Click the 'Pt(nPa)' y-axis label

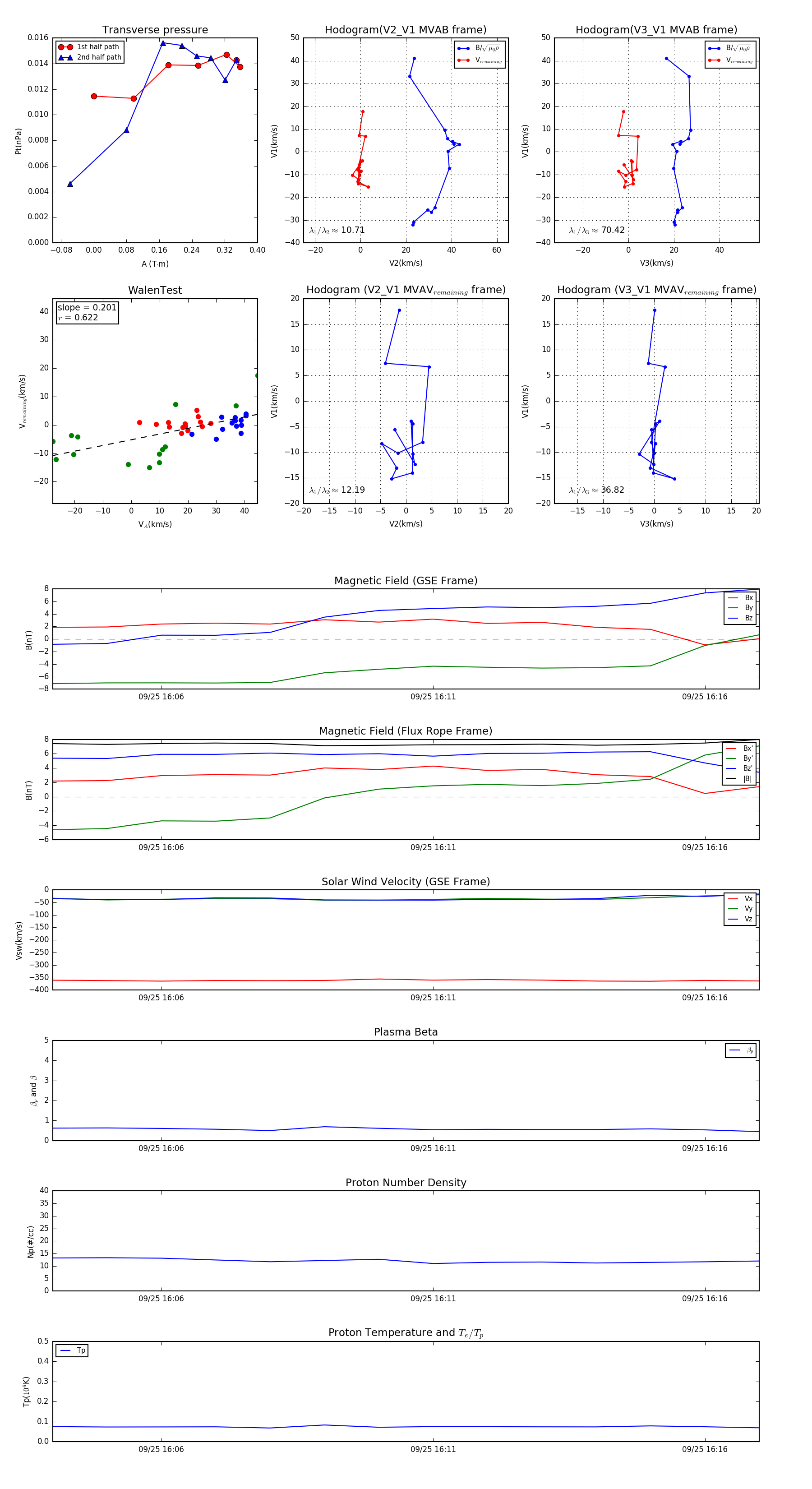pyautogui.click(x=18, y=141)
